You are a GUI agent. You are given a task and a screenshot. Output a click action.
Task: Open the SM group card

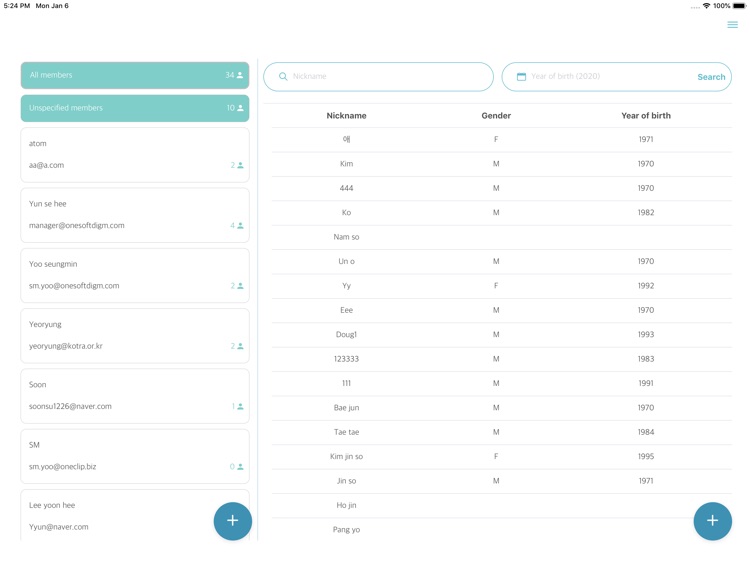coord(135,456)
